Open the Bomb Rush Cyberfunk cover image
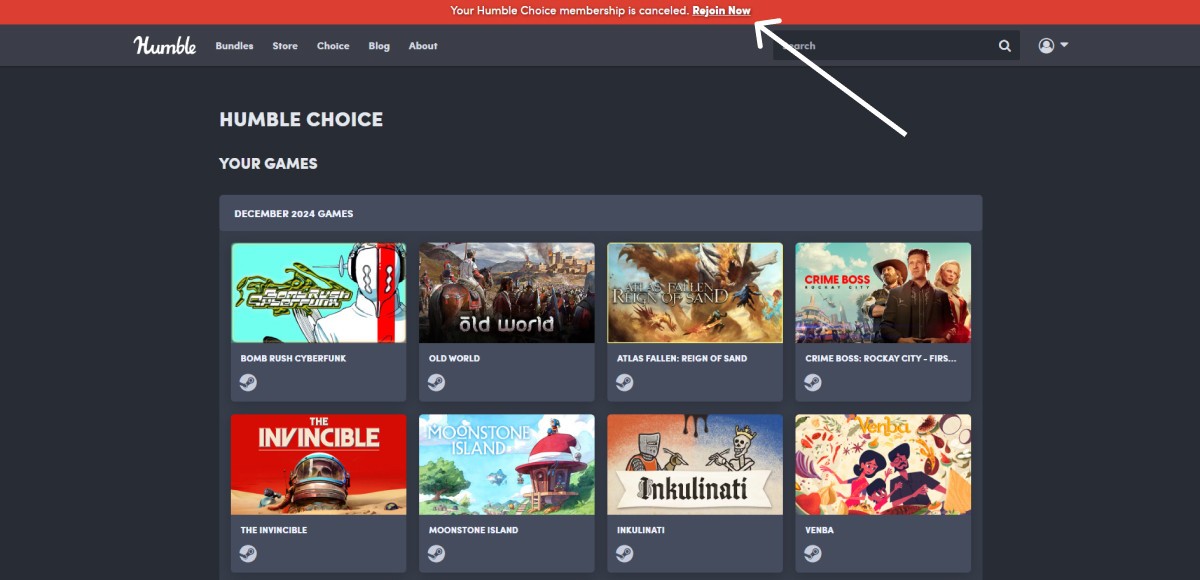Screen dimensions: 1200x580 [319, 293]
